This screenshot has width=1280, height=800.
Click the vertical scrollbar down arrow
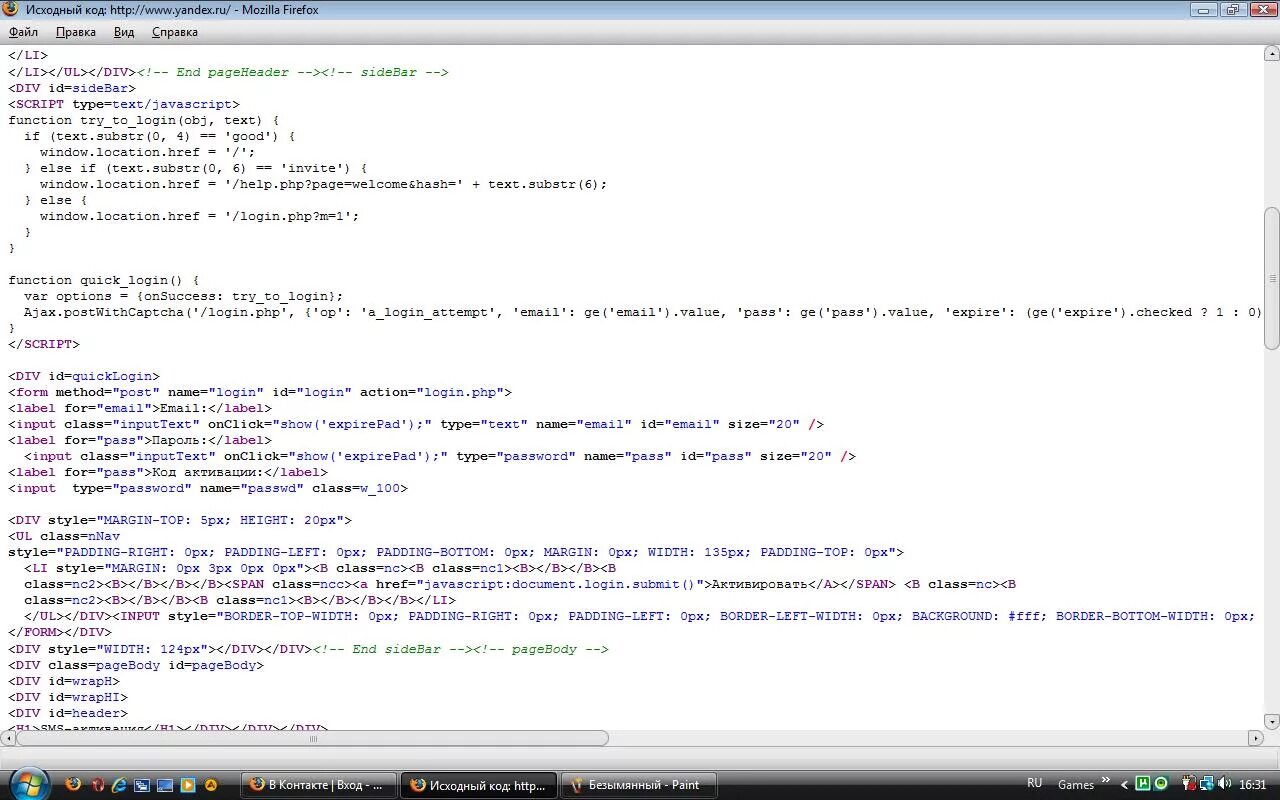[x=1272, y=721]
